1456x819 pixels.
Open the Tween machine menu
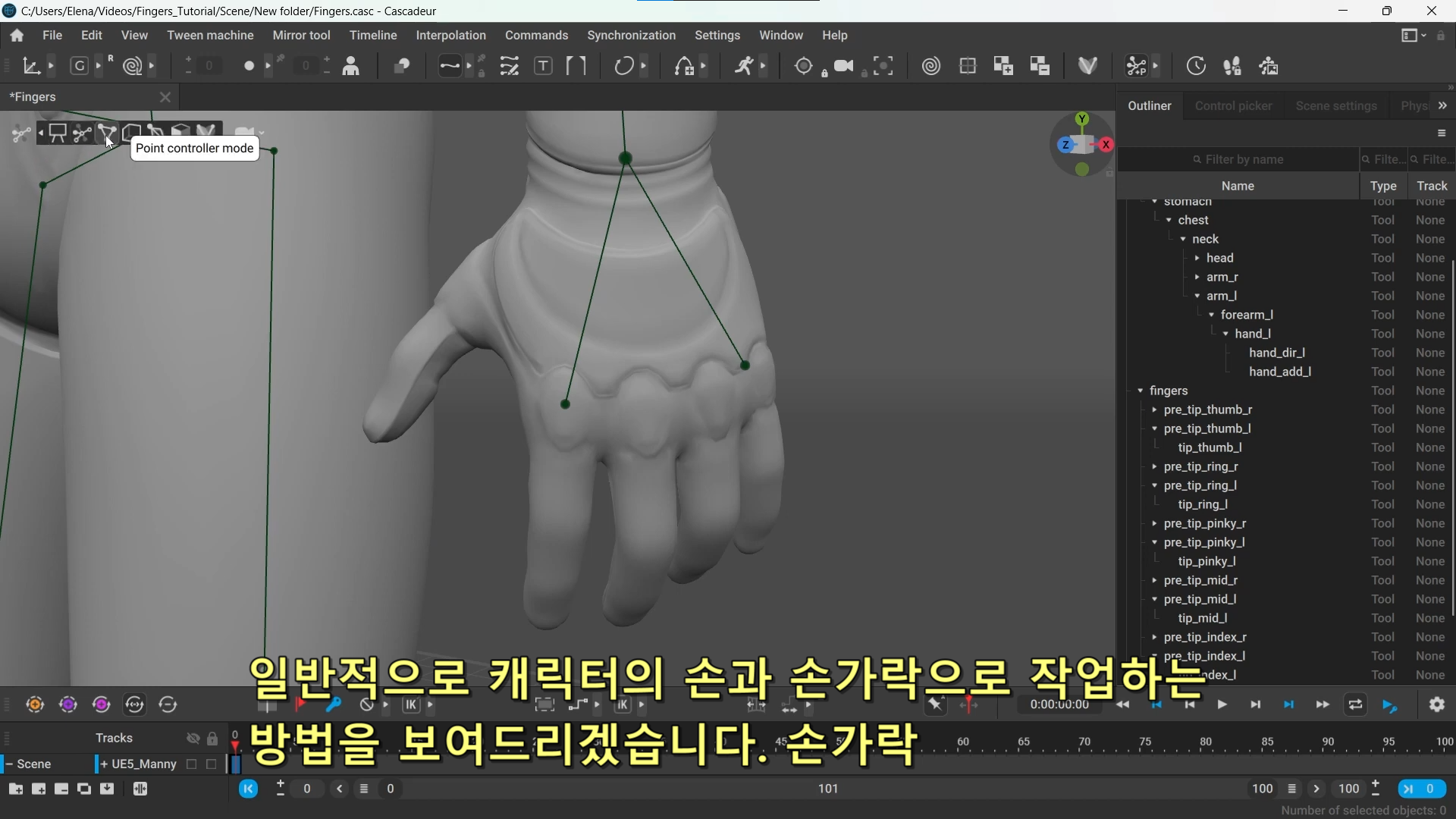point(210,36)
